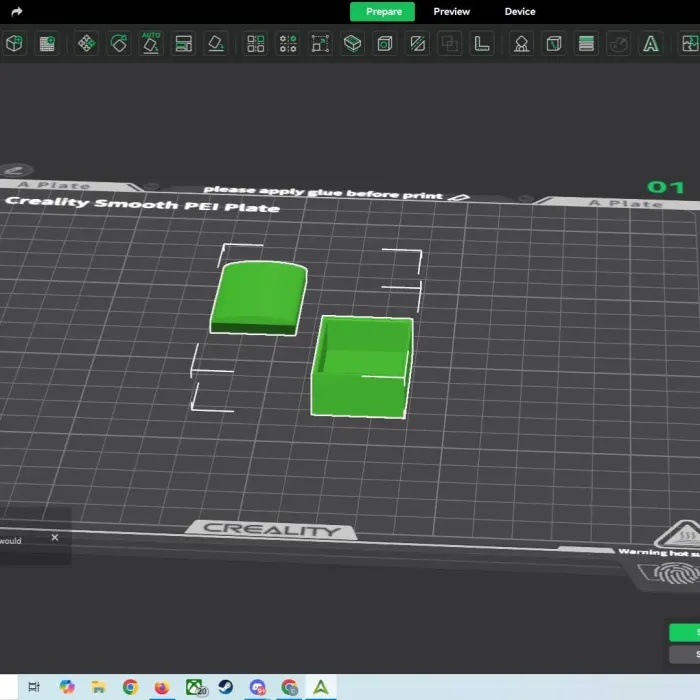Click the Assembly view puzzle icon

click(x=690, y=43)
